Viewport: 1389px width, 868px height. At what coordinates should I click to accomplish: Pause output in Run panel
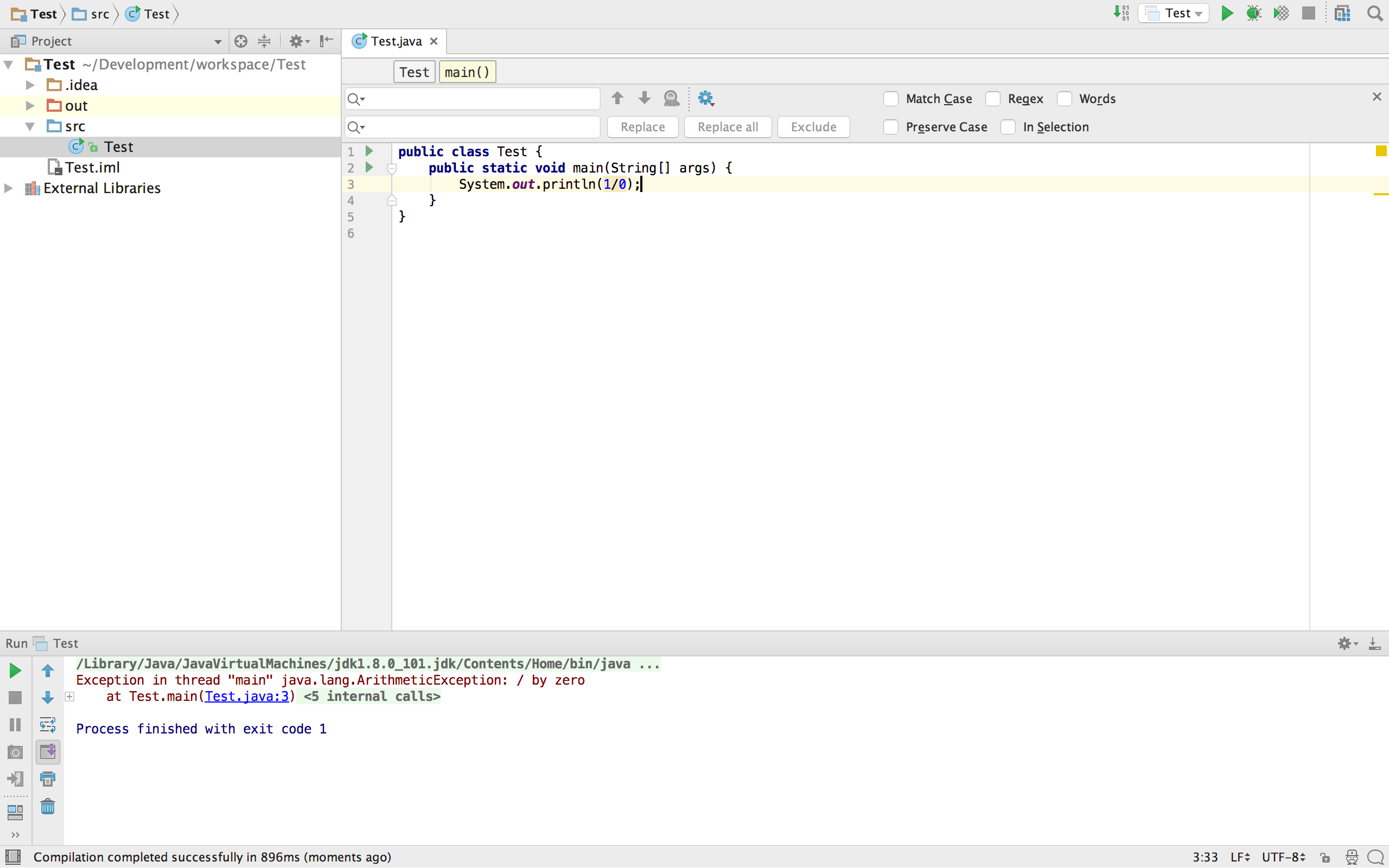coord(16,724)
